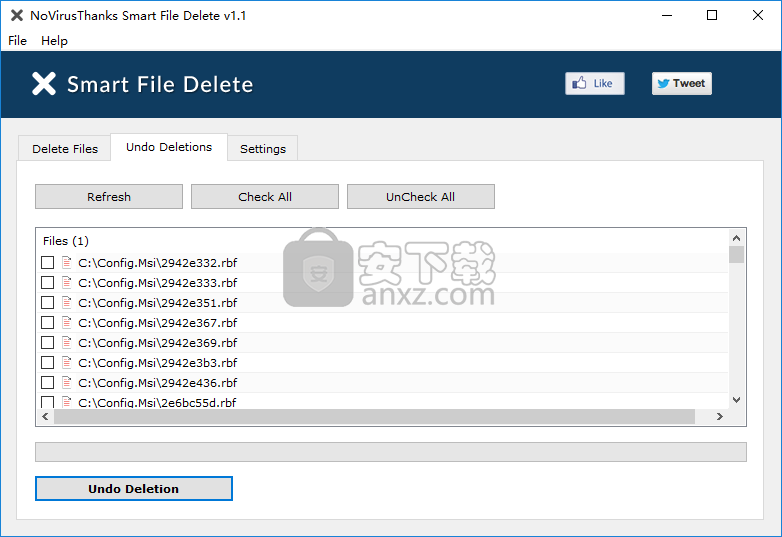Check the box for C:\Config.Msi\2942e369.rbf
This screenshot has width=782, height=537.
(x=47, y=343)
